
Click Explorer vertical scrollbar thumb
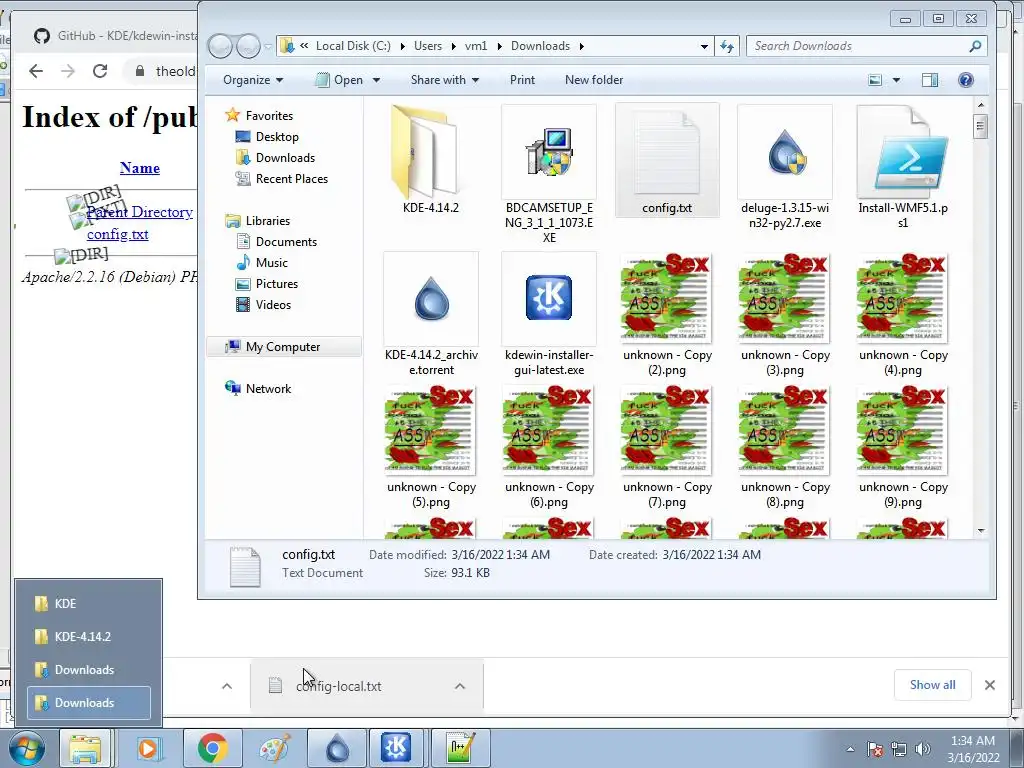980,126
